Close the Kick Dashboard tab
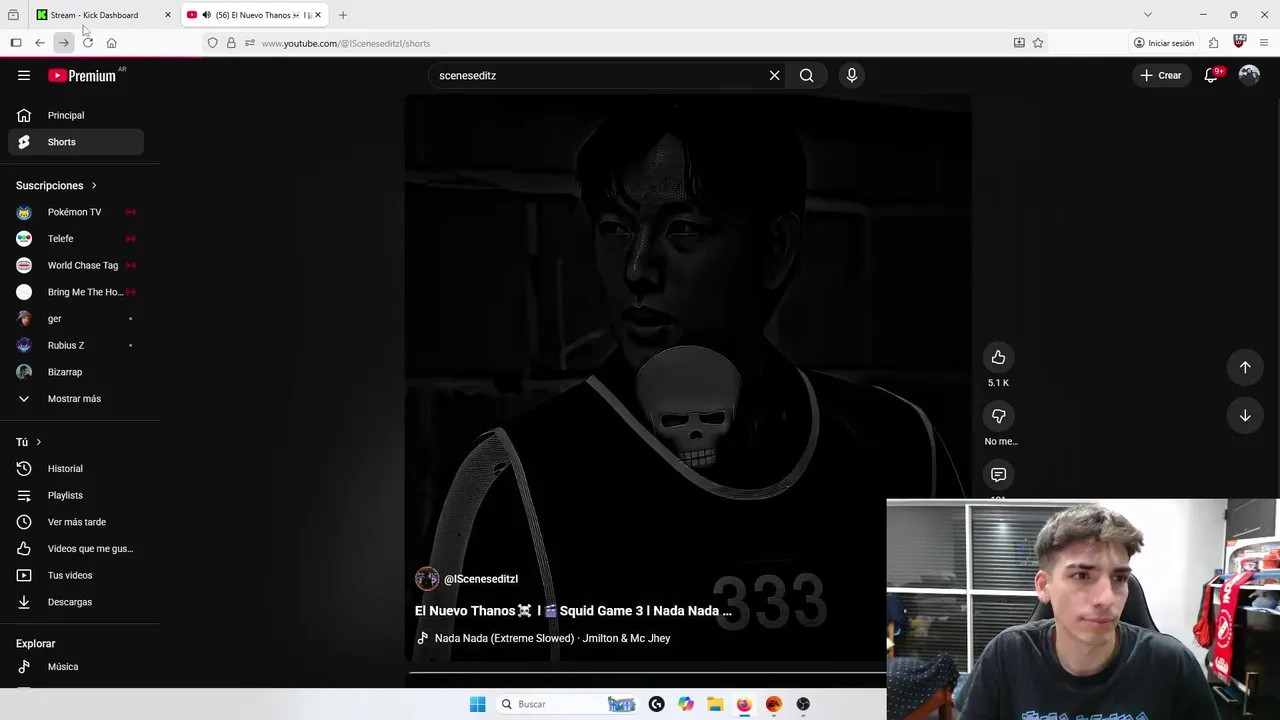This screenshot has height=720, width=1280. (167, 15)
